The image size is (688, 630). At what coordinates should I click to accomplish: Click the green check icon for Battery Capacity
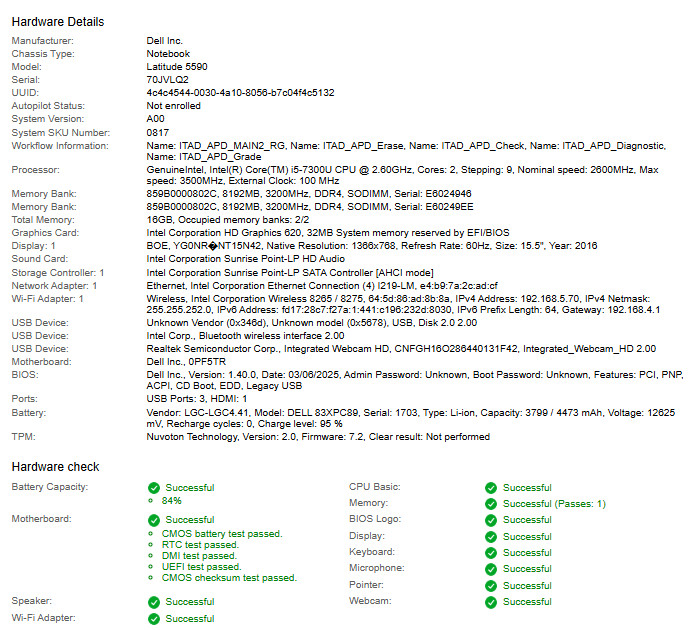coord(154,488)
